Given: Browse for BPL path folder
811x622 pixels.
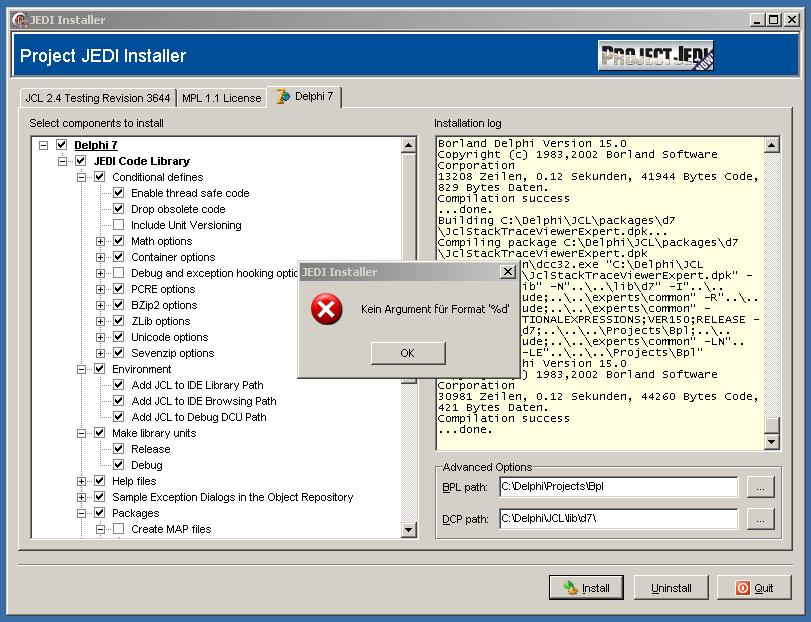Looking at the screenshot, I should point(760,487).
